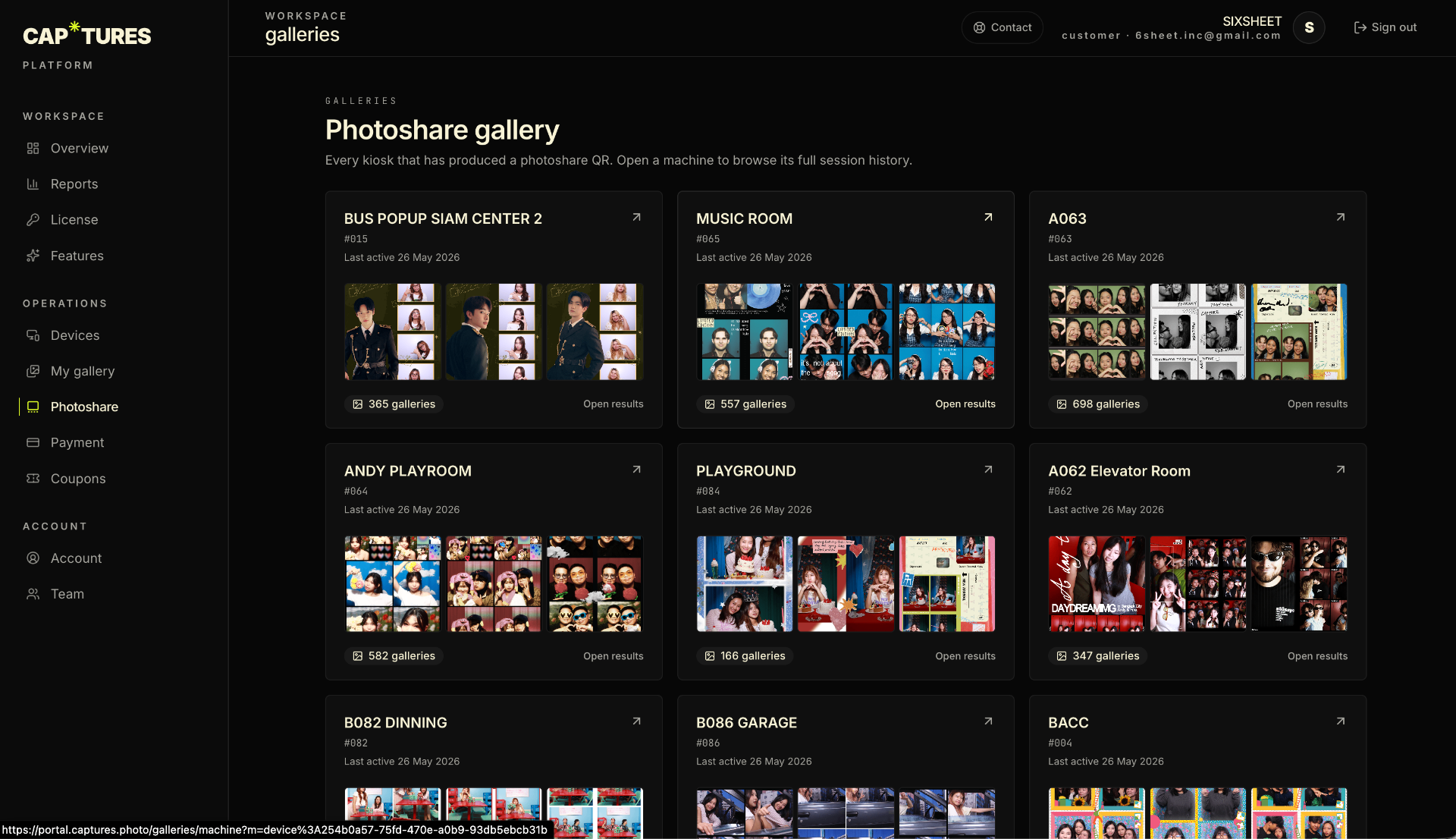The width and height of the screenshot is (1456, 839).
Task: Click the S user avatar
Action: (1309, 28)
